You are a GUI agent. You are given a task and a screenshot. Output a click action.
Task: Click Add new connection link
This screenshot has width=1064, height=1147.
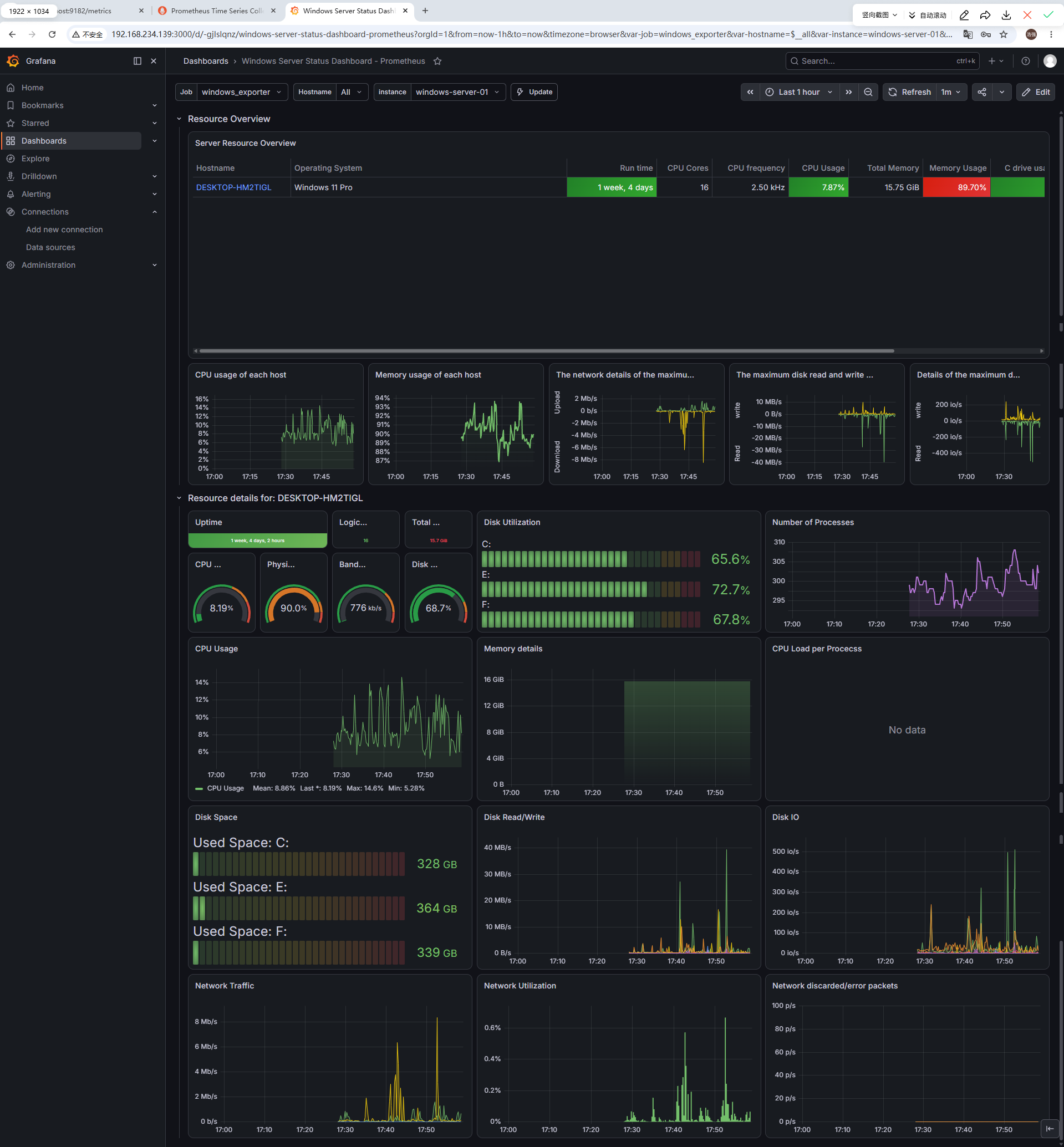point(64,230)
